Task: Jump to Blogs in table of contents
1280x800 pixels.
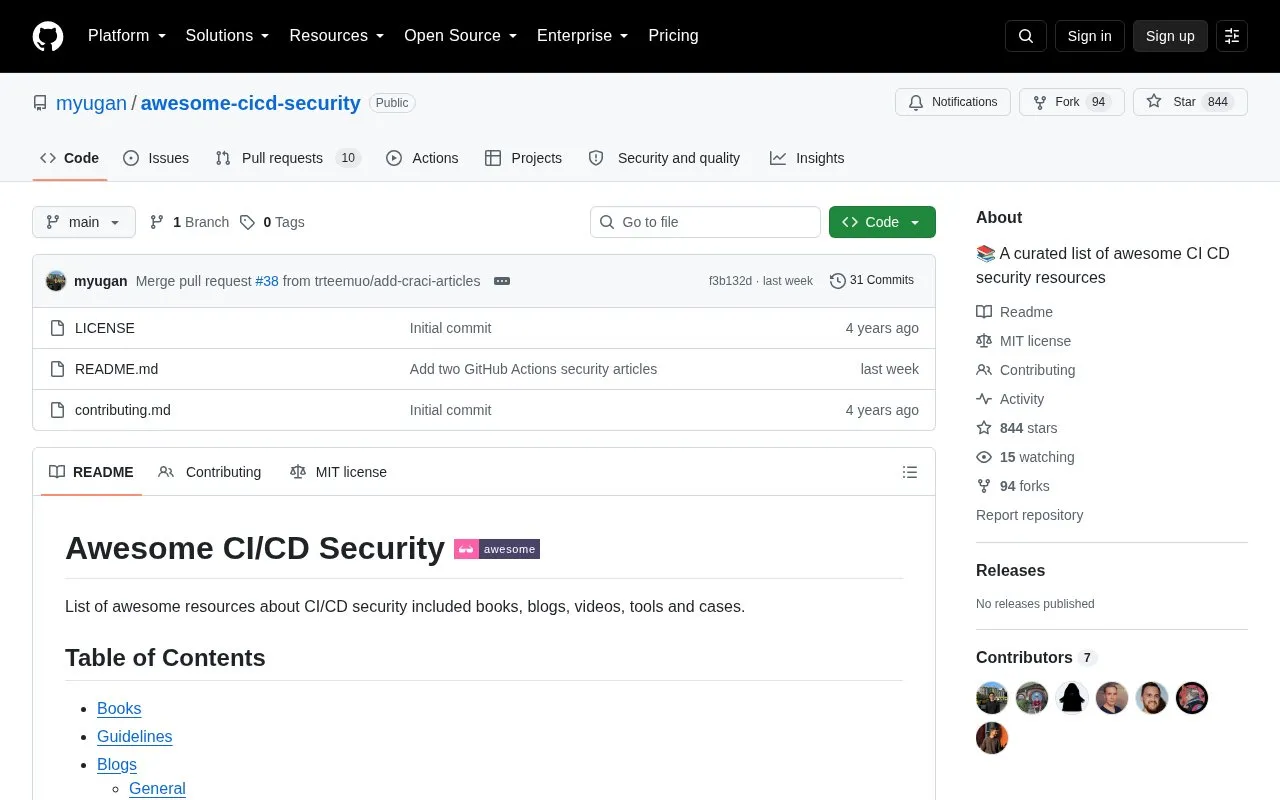Action: tap(117, 764)
